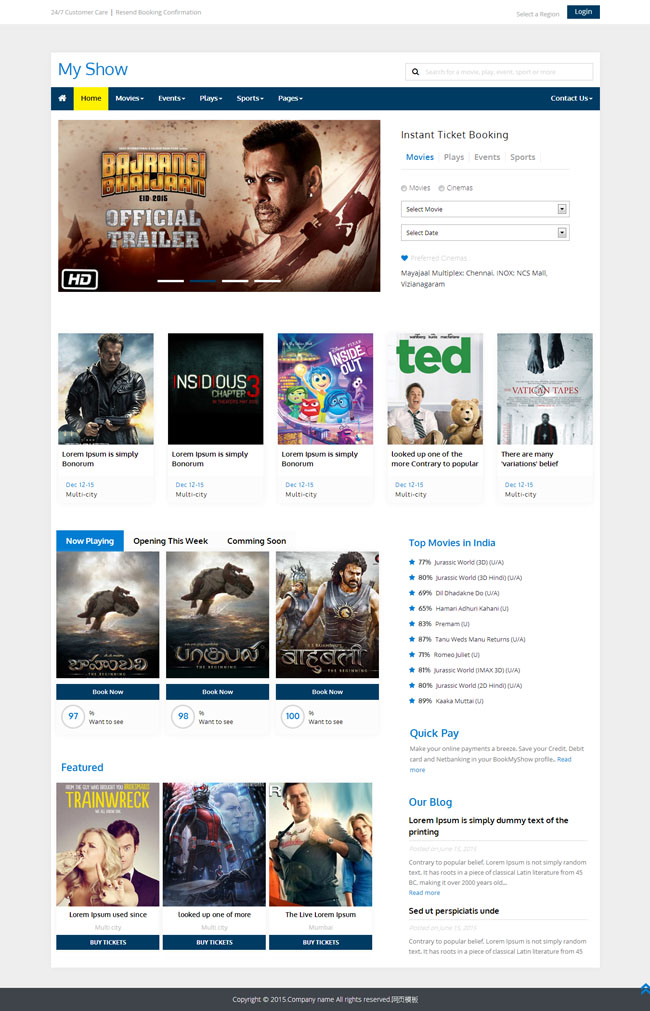This screenshot has width=650, height=1011.
Task: Click the Login button
Action: tap(583, 12)
